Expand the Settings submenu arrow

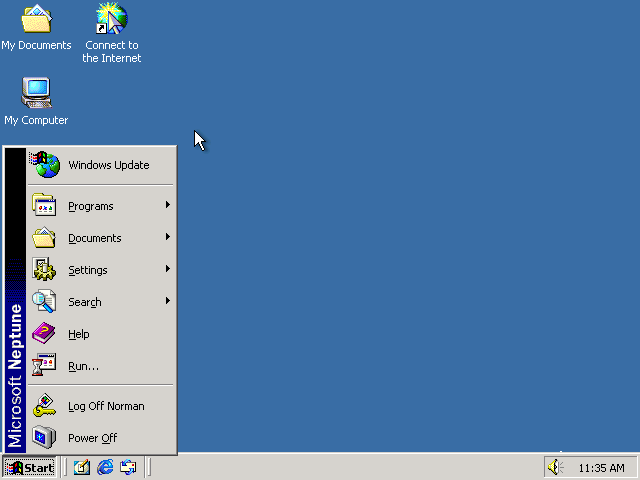tap(168, 270)
